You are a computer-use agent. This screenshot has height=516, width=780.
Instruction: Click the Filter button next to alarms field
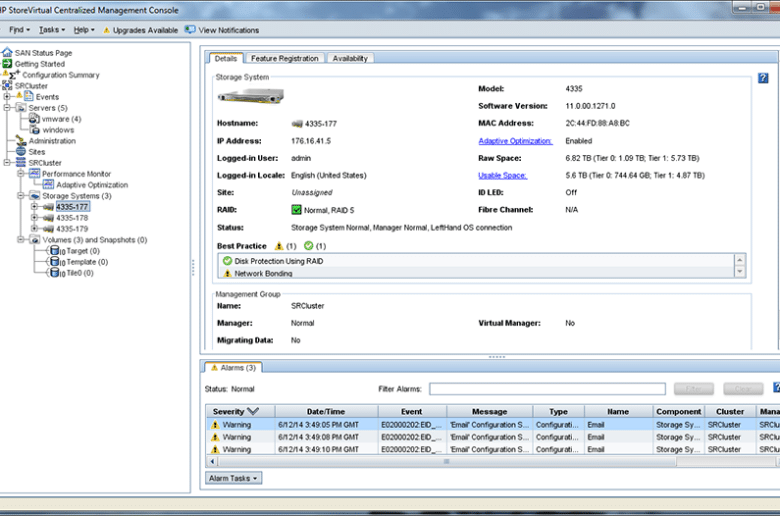(693, 389)
